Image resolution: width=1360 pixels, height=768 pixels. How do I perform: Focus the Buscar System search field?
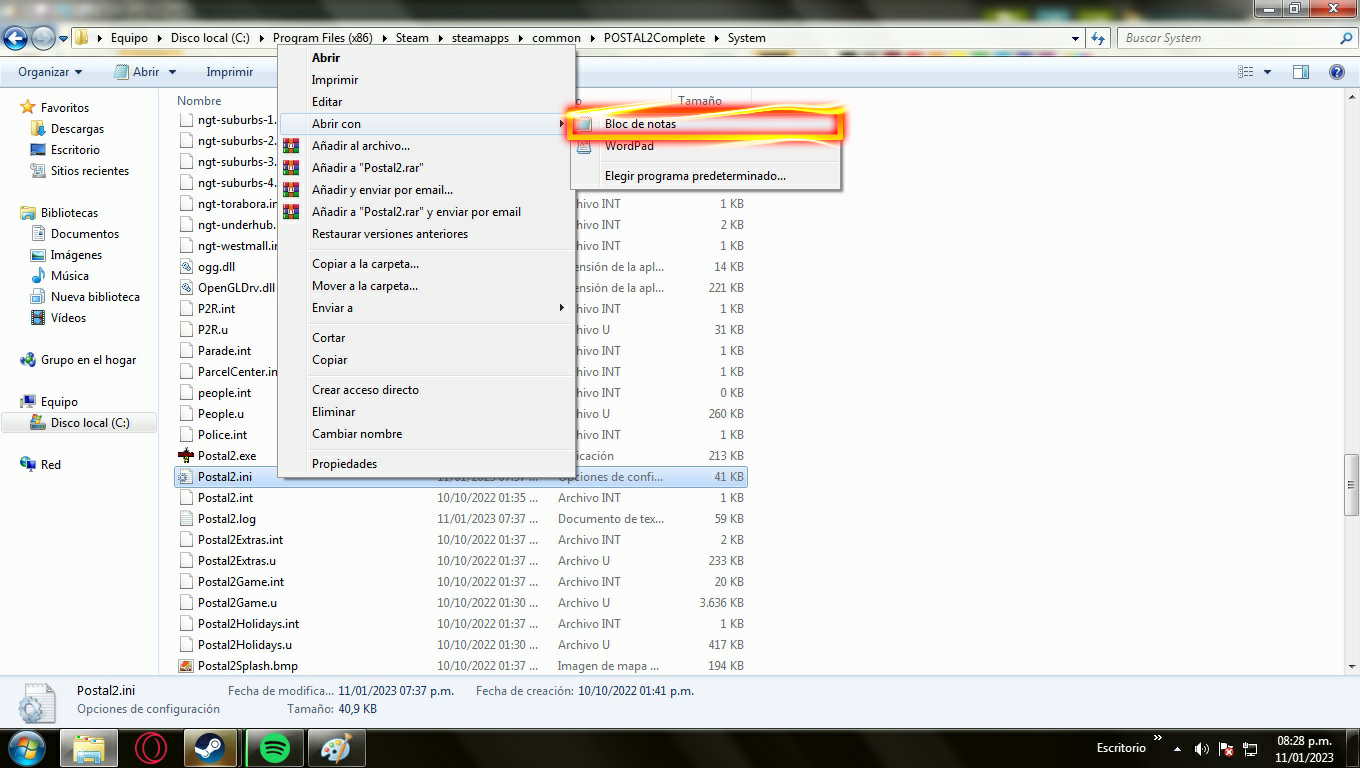tap(1228, 38)
